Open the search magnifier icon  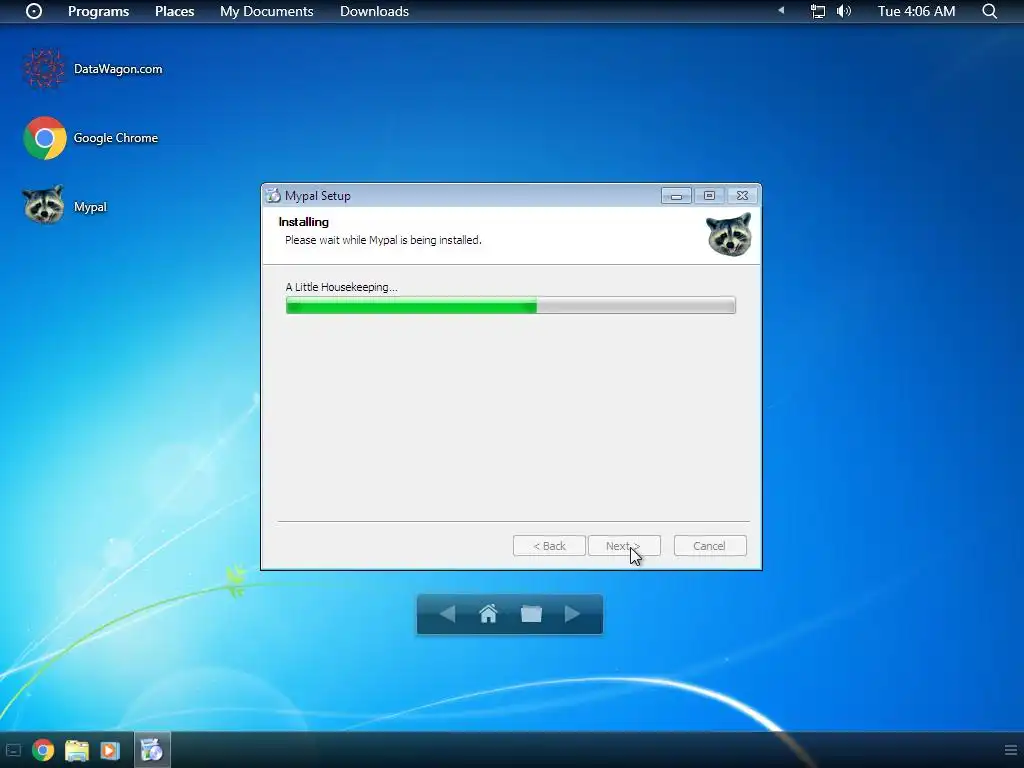point(990,11)
